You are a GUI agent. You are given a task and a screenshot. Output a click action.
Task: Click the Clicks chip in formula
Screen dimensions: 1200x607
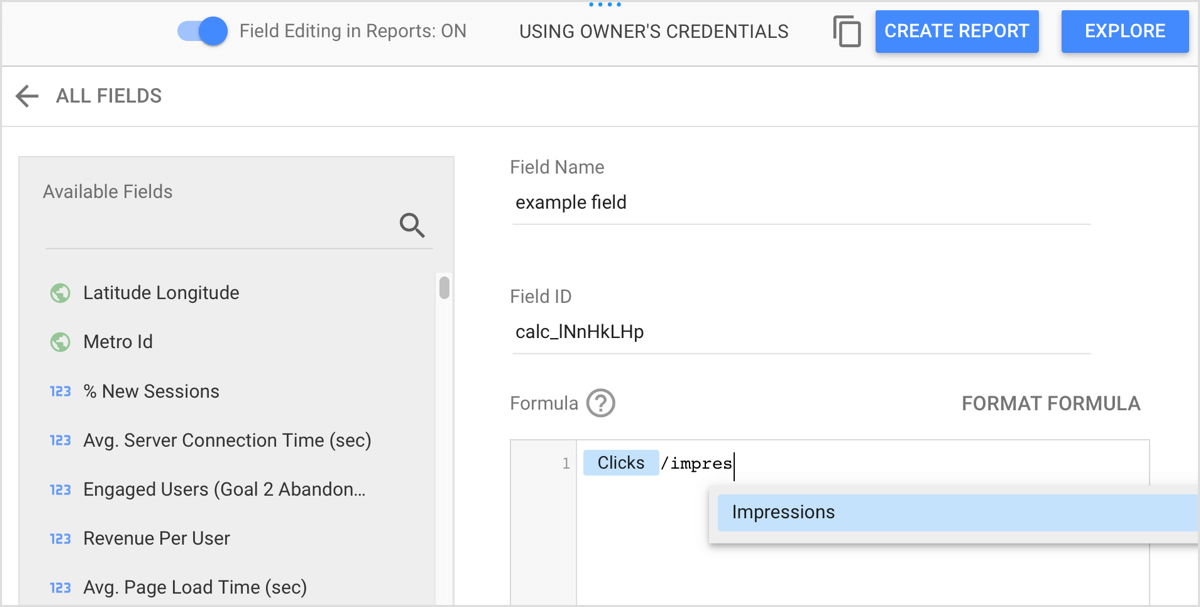[x=620, y=463]
